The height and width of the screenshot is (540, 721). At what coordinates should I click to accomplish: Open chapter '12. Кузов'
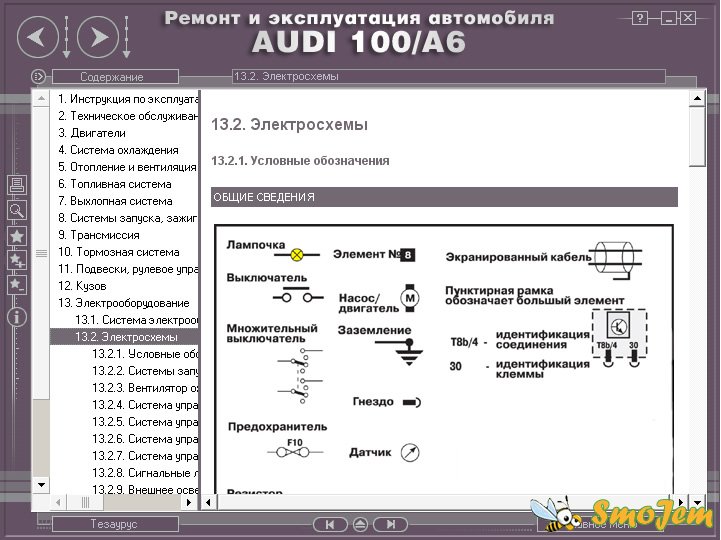(x=82, y=286)
